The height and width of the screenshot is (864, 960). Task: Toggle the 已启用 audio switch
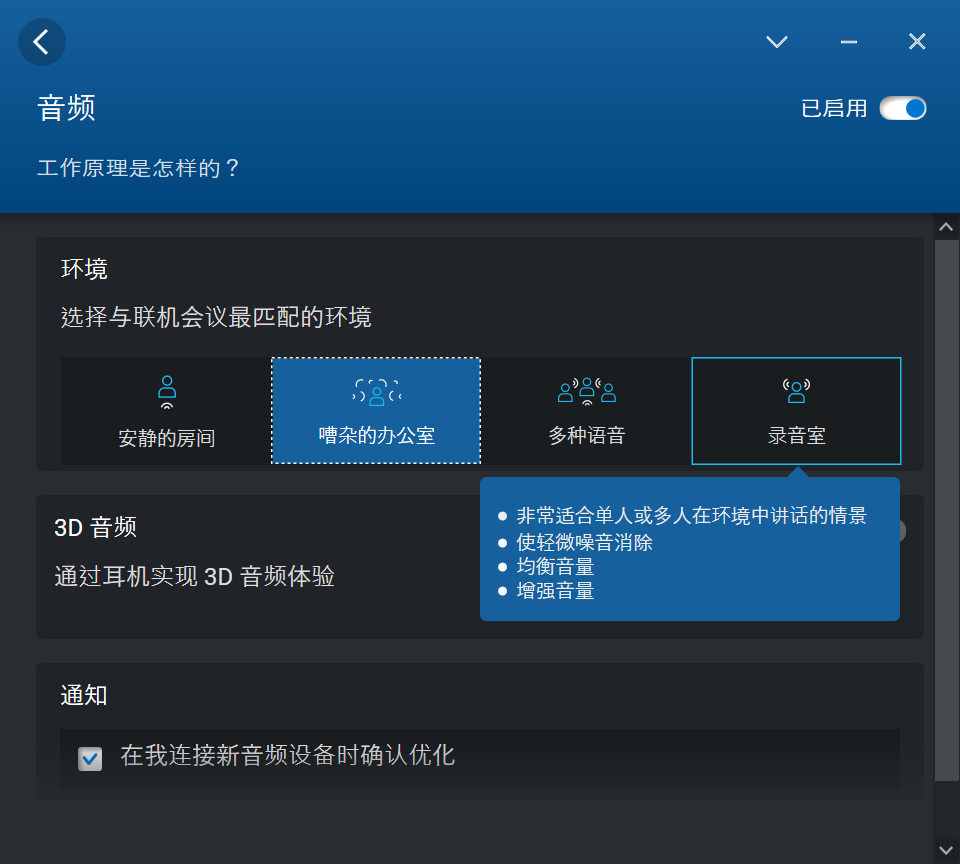click(x=903, y=108)
